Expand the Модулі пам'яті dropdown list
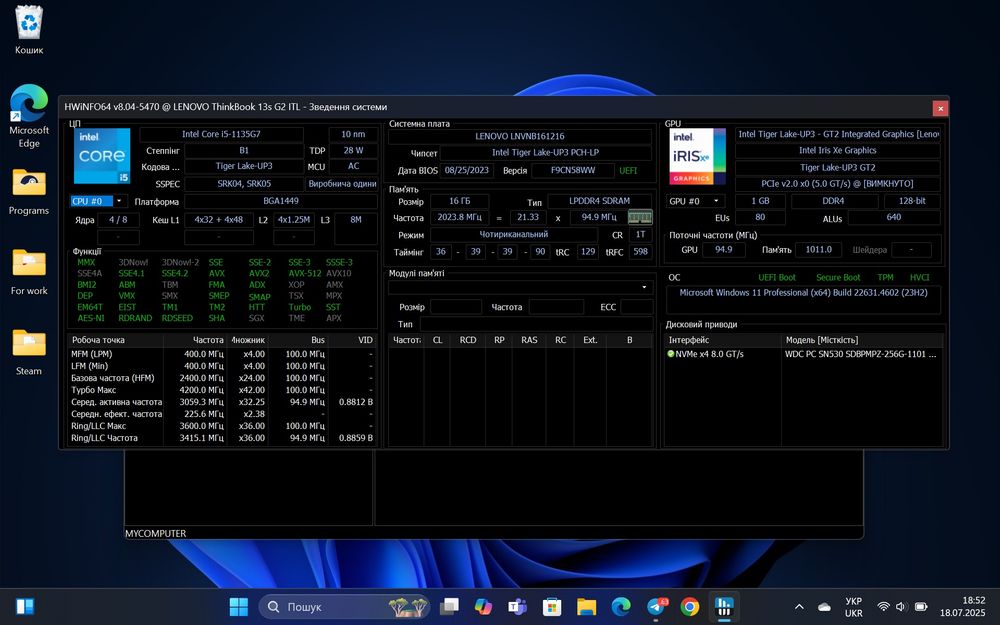The width and height of the screenshot is (1000, 625). coord(645,287)
